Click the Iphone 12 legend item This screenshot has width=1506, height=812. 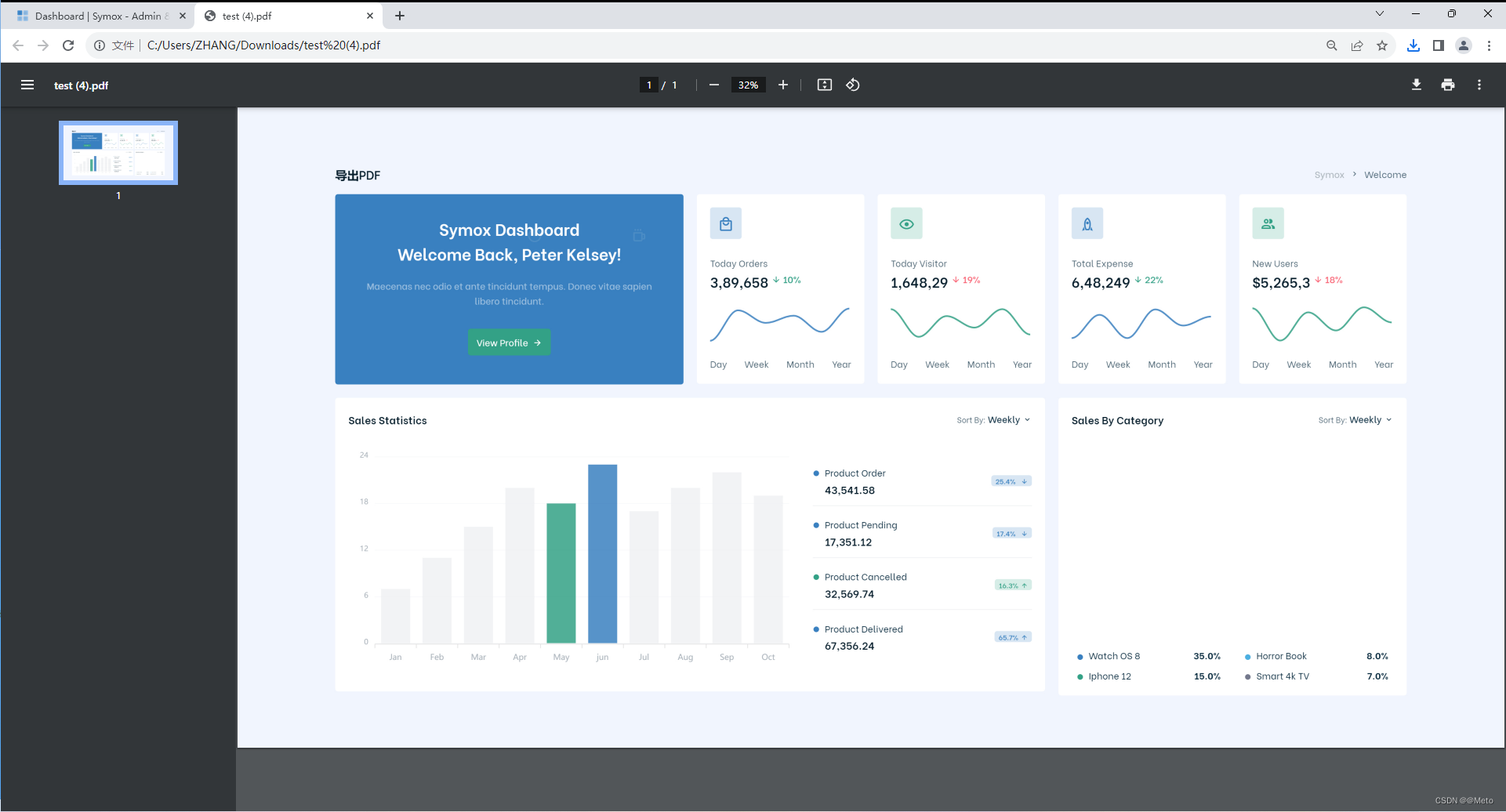point(1104,676)
